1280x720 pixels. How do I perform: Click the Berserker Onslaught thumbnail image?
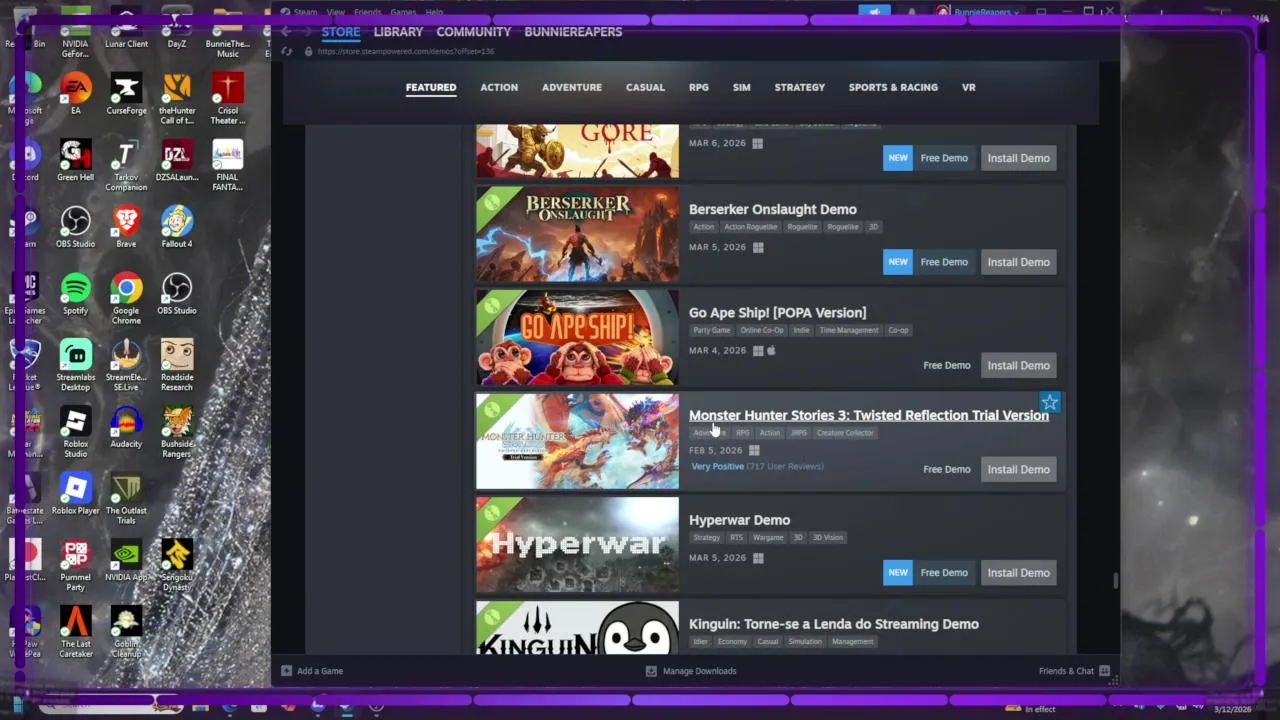point(577,234)
